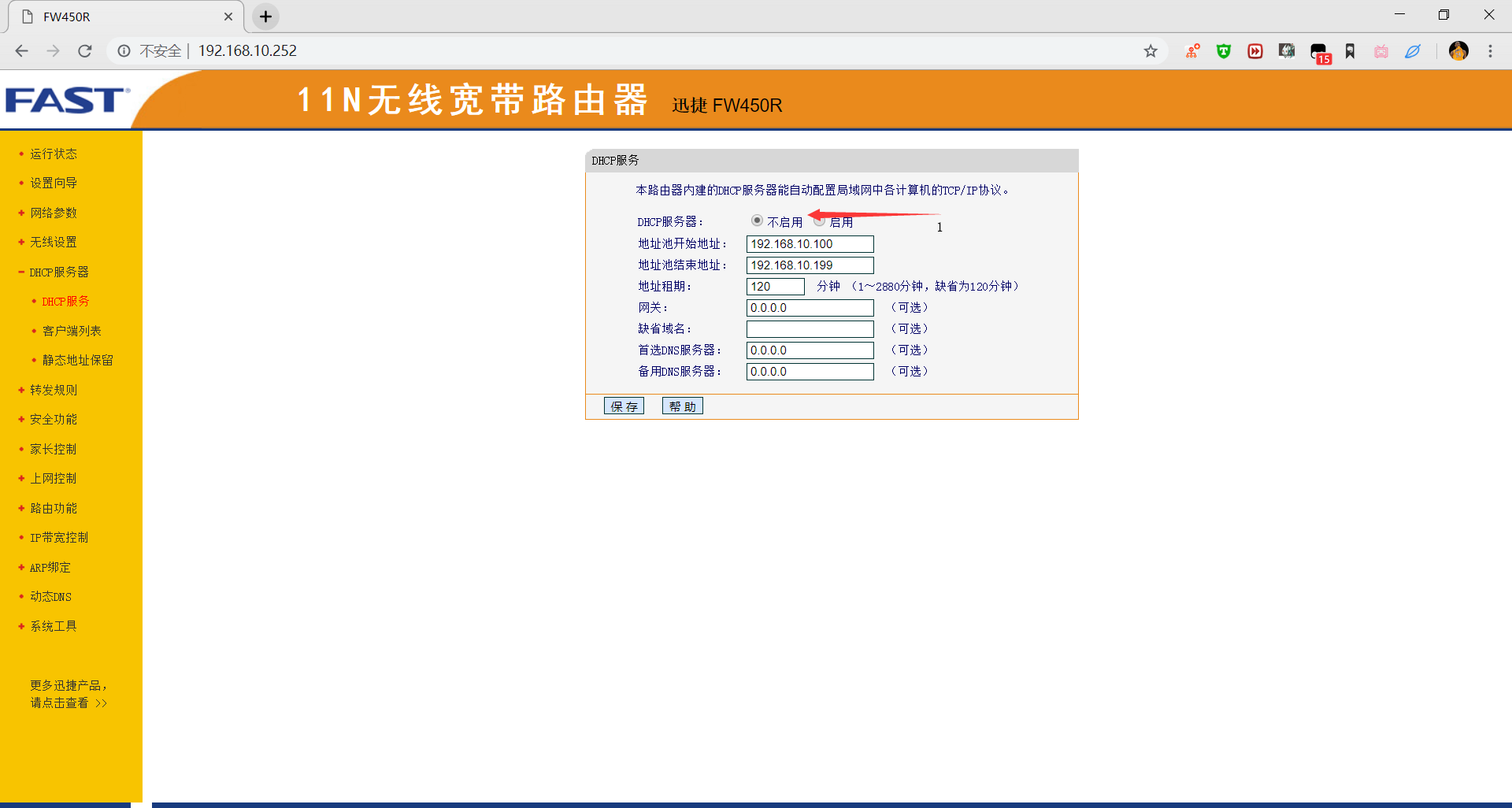Collapse the DHCP服务器 menu section

click(x=59, y=272)
